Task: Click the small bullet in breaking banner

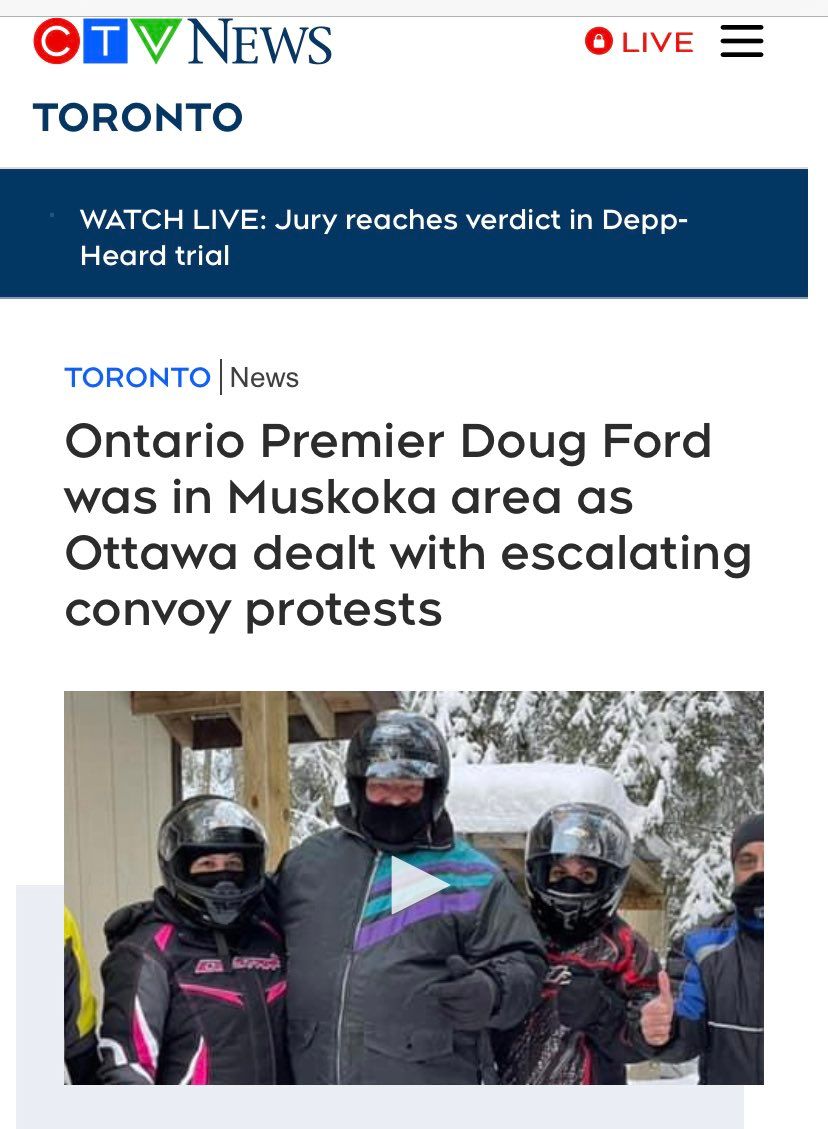Action: coord(52,215)
